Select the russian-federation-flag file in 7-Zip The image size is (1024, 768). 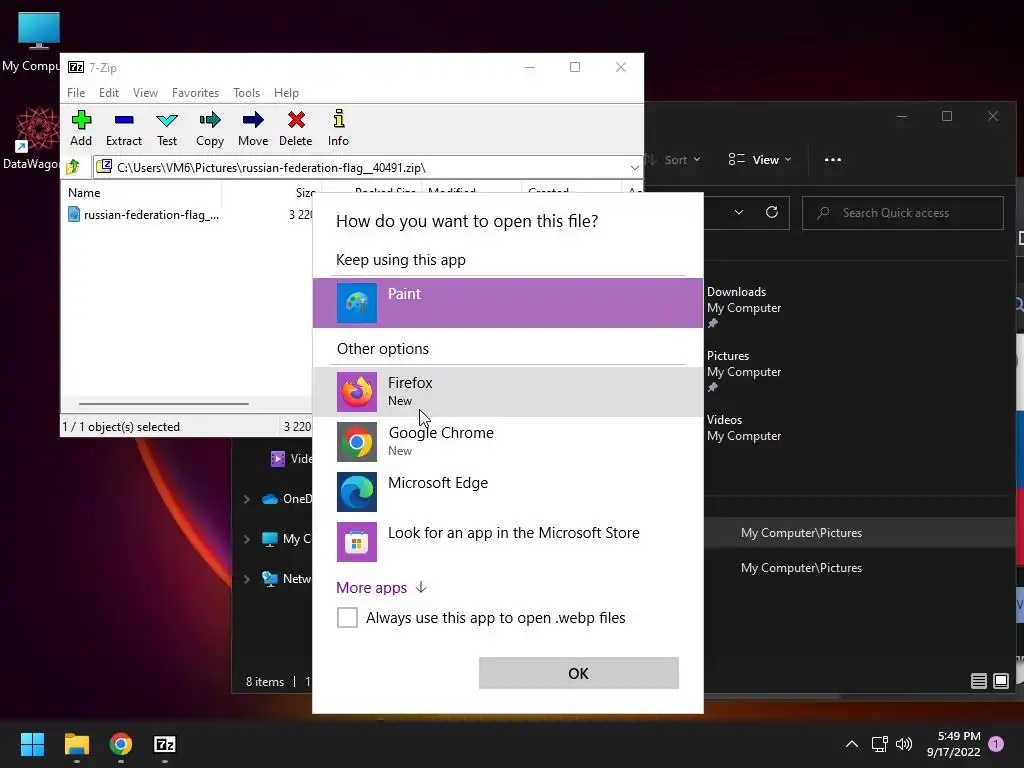[x=144, y=215]
